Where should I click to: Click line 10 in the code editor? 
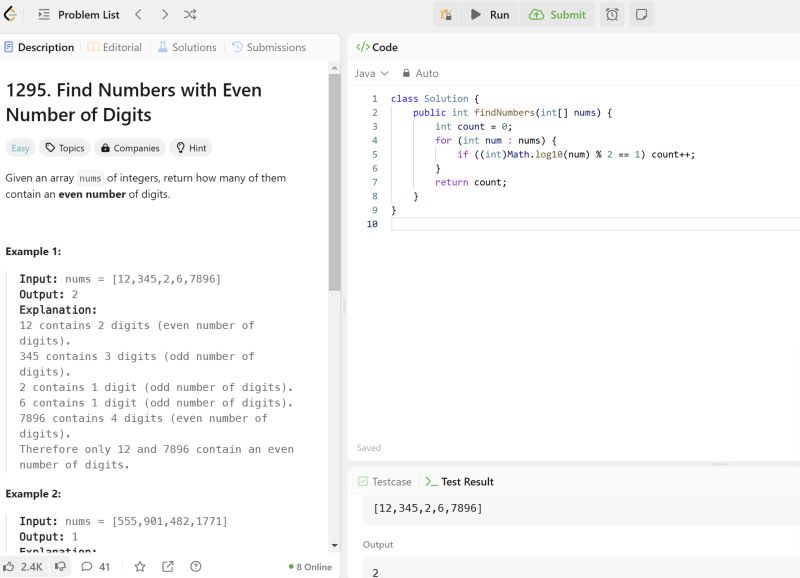(595, 224)
